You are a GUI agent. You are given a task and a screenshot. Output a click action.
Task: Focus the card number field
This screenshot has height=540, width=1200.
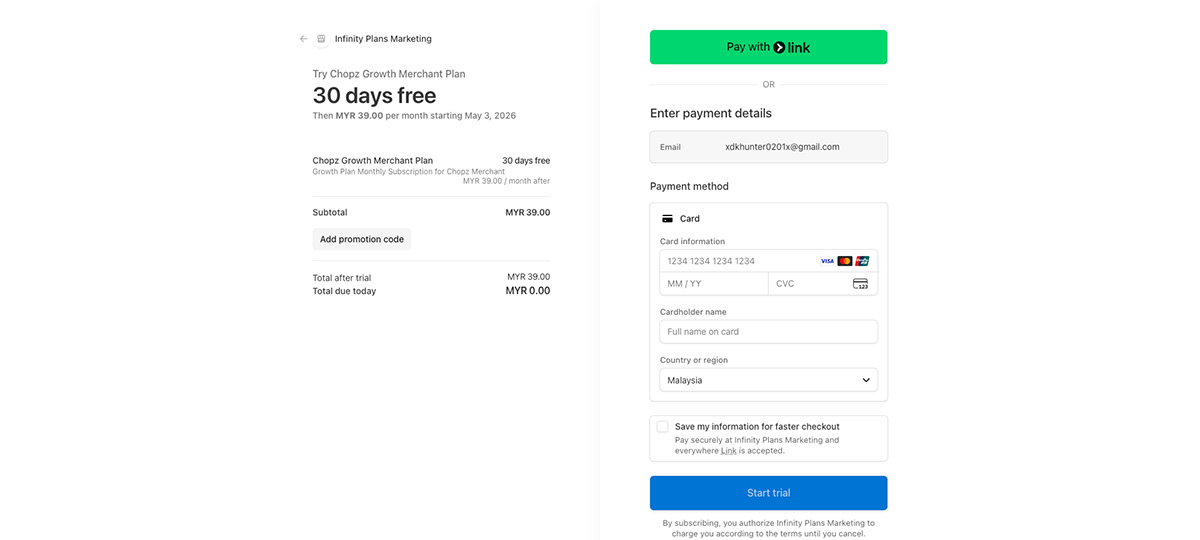click(735, 261)
